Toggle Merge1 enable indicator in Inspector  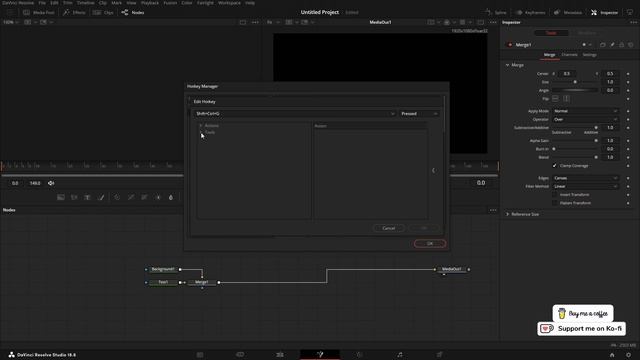pyautogui.click(x=510, y=45)
